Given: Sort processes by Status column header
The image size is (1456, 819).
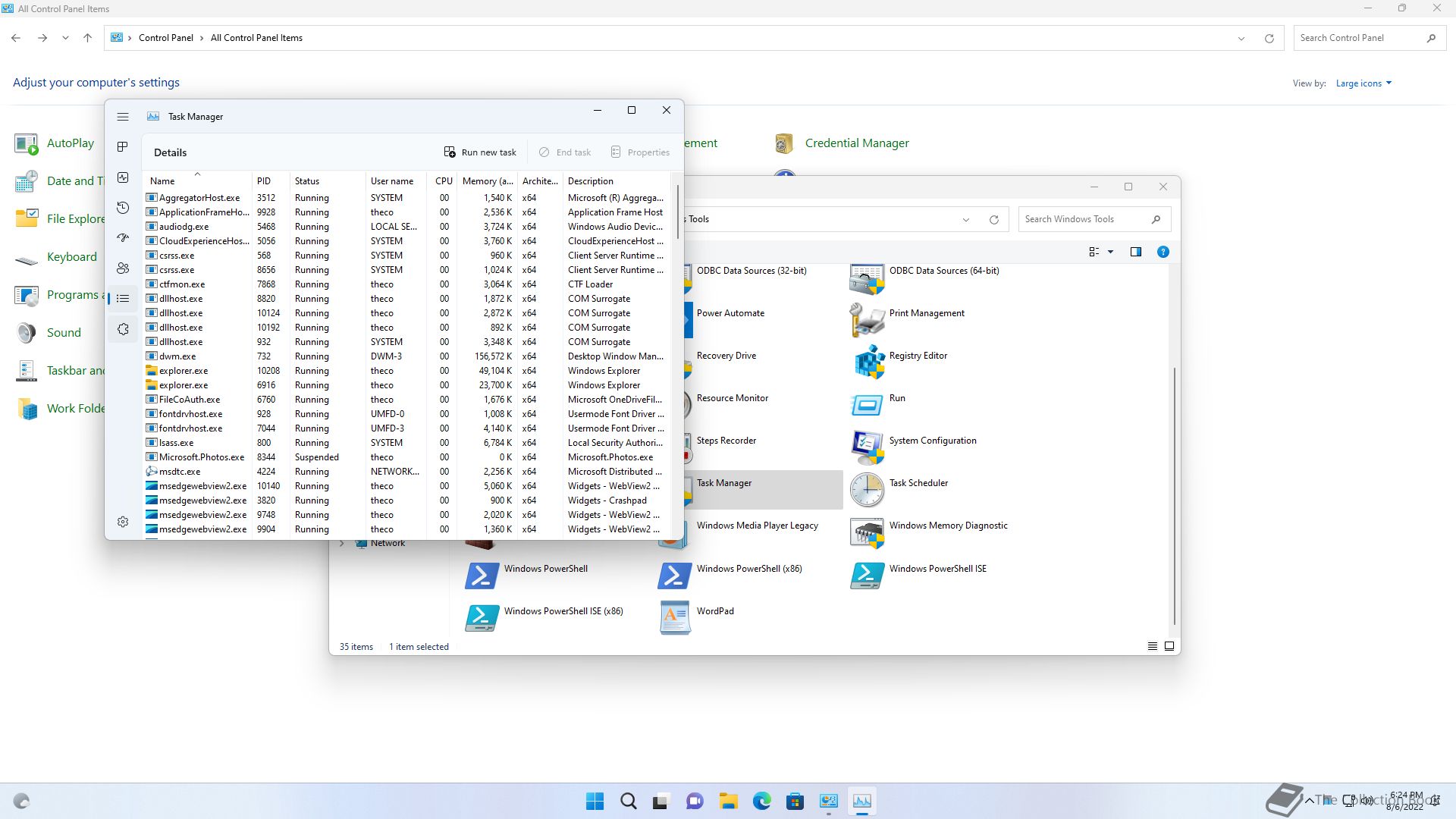Looking at the screenshot, I should (x=328, y=181).
